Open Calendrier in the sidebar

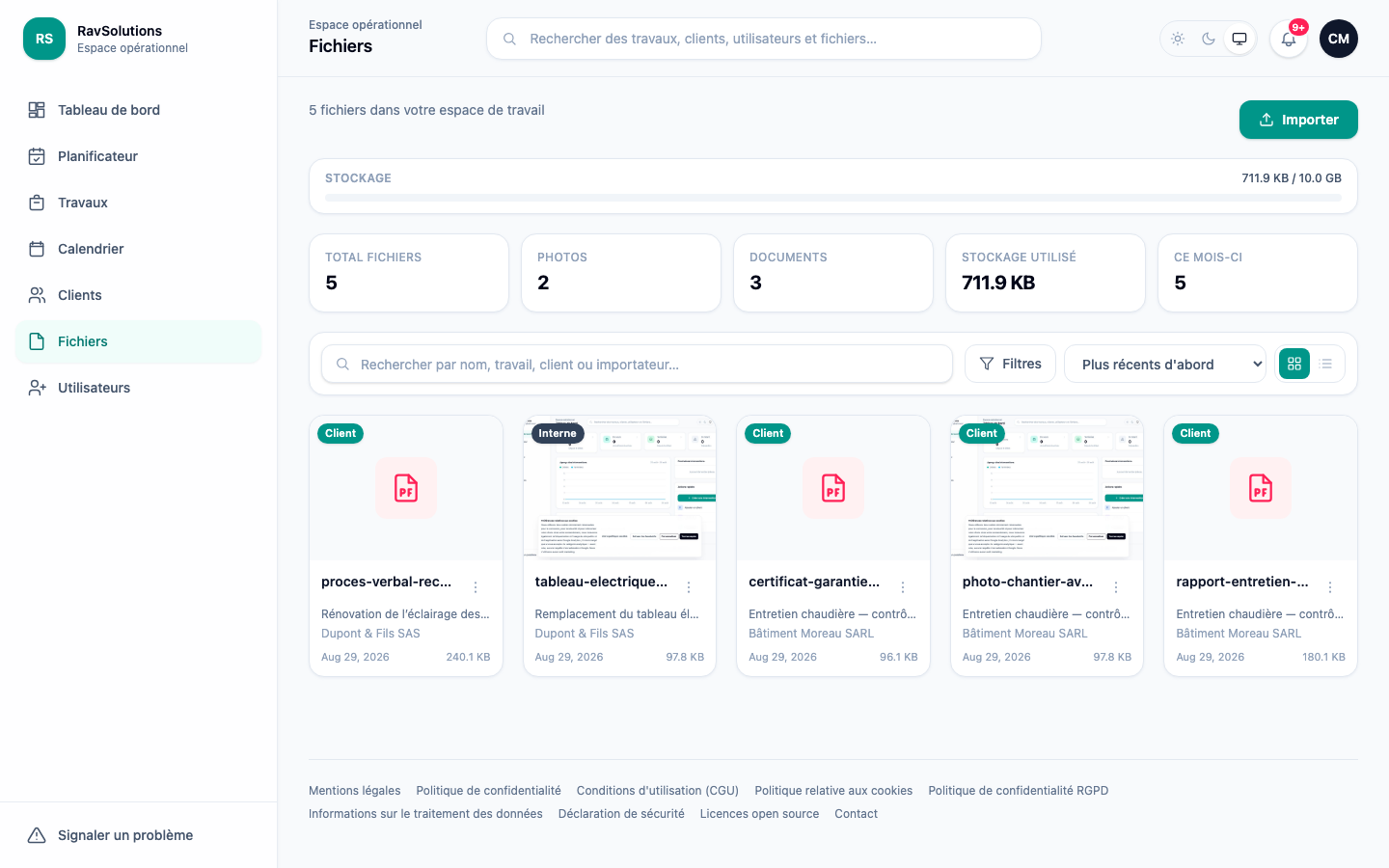point(139,249)
